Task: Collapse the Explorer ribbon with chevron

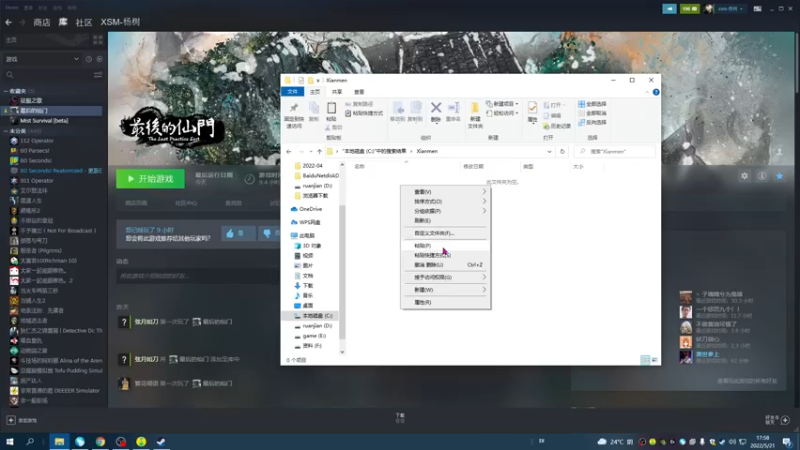Action: 647,92
